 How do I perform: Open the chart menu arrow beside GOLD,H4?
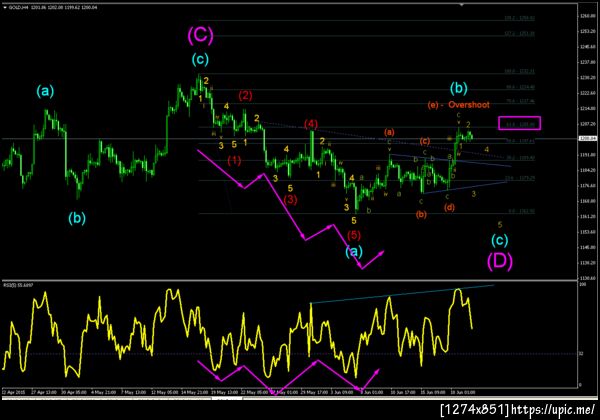coord(5,7)
